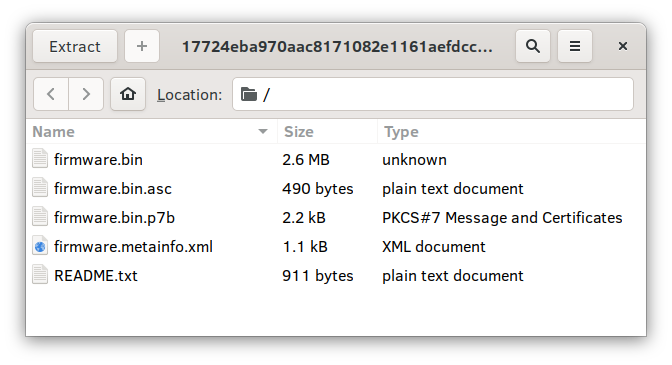Open the search files icon
This screenshot has width=672, height=365.
click(533, 46)
